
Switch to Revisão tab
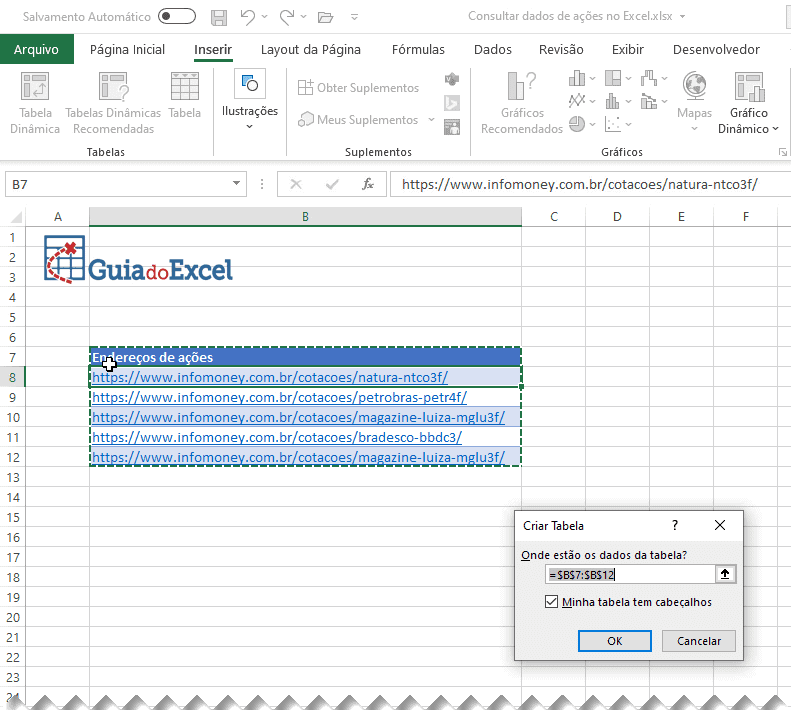coord(561,49)
